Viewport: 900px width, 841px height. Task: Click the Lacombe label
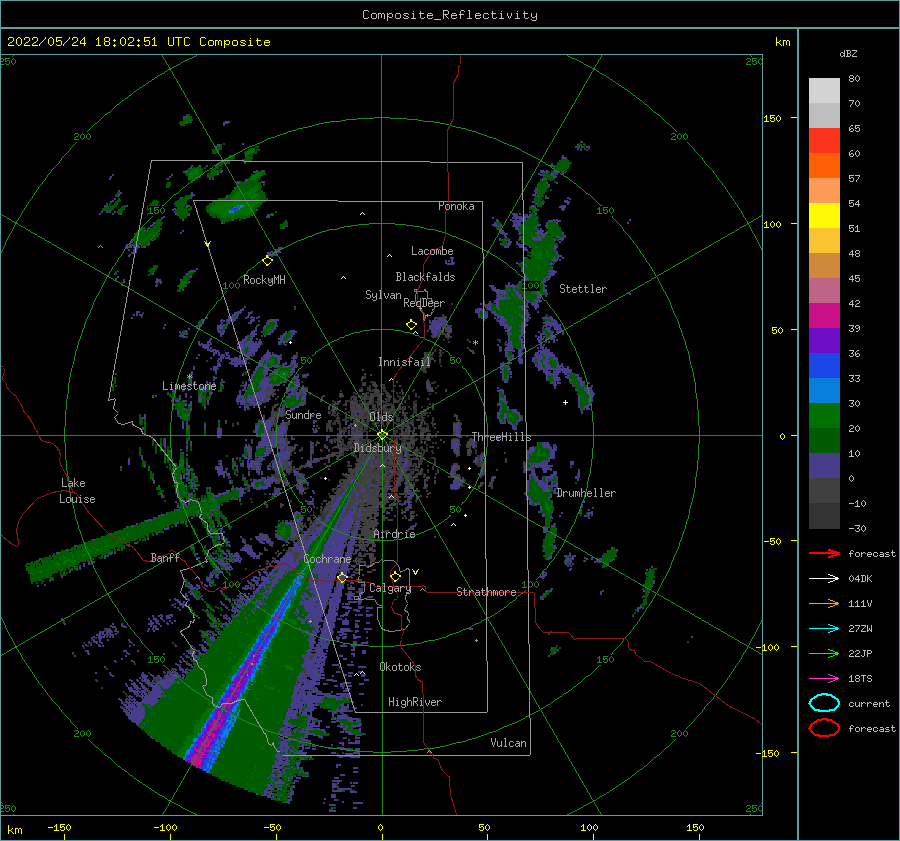pos(432,251)
